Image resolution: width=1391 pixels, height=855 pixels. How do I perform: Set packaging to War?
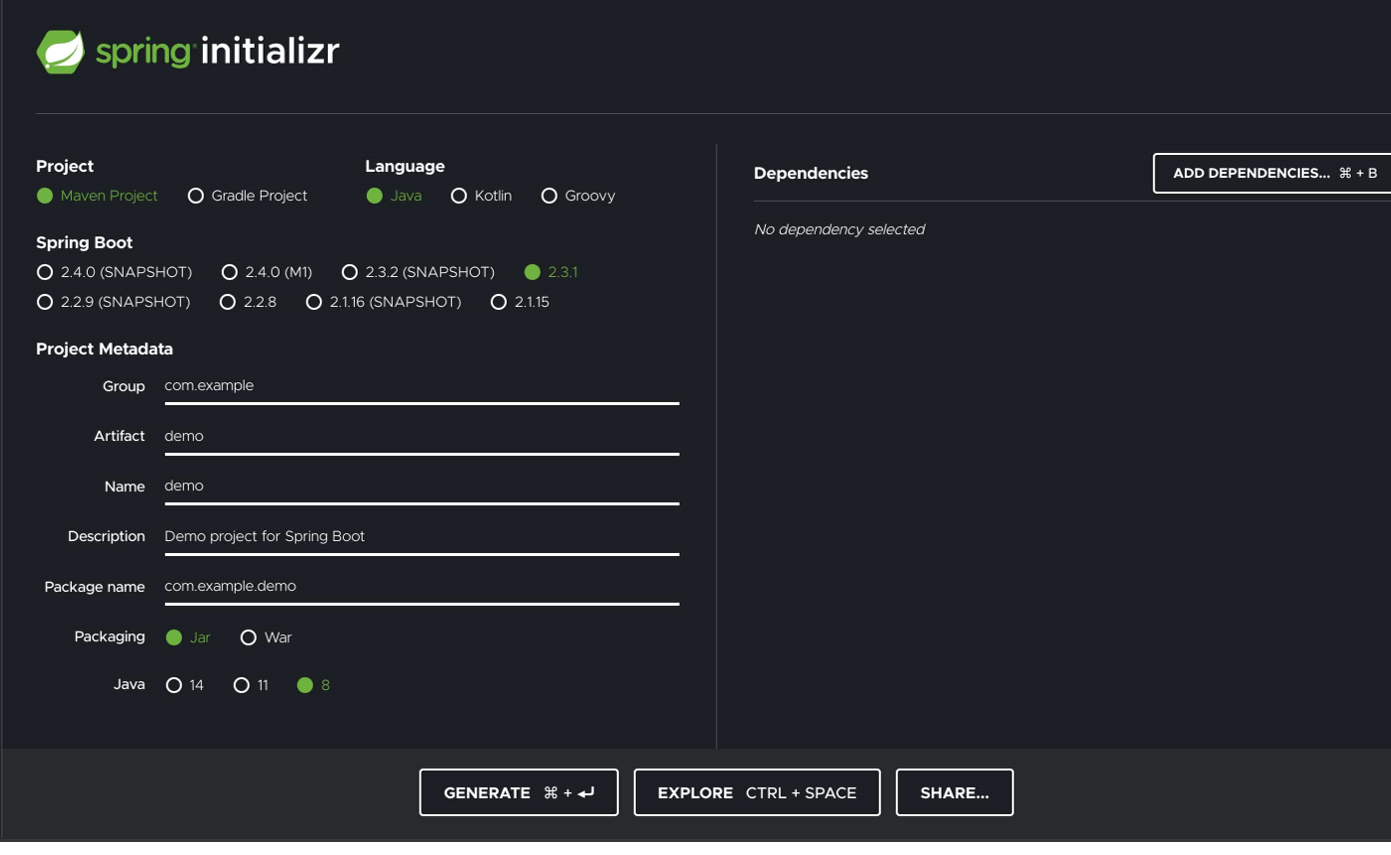pyautogui.click(x=249, y=637)
